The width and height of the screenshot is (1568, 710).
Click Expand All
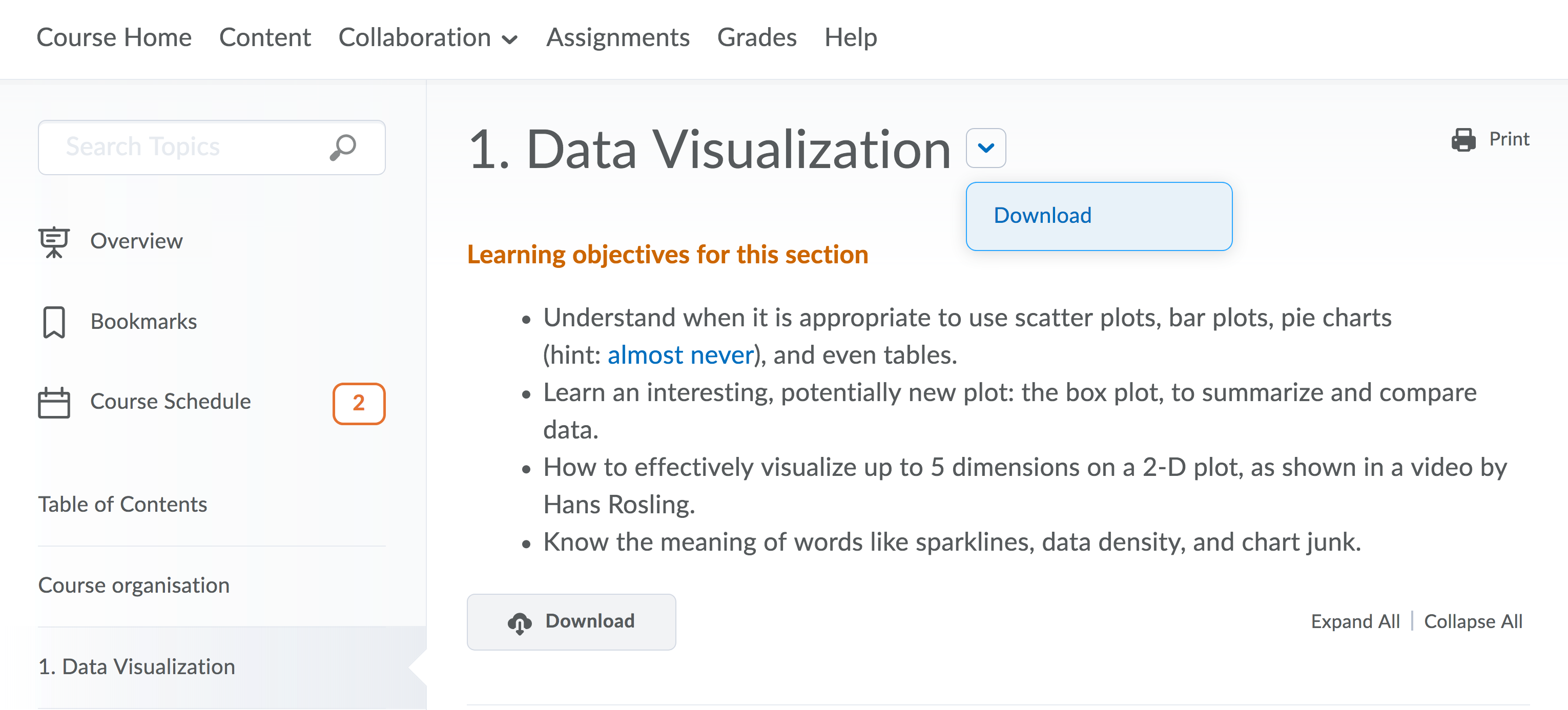[1355, 621]
